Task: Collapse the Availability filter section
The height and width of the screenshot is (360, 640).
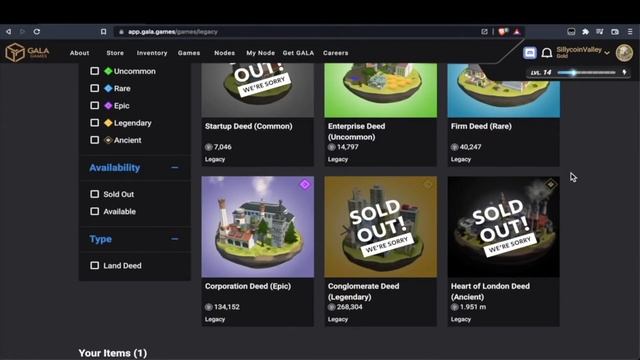Action: click(175, 167)
